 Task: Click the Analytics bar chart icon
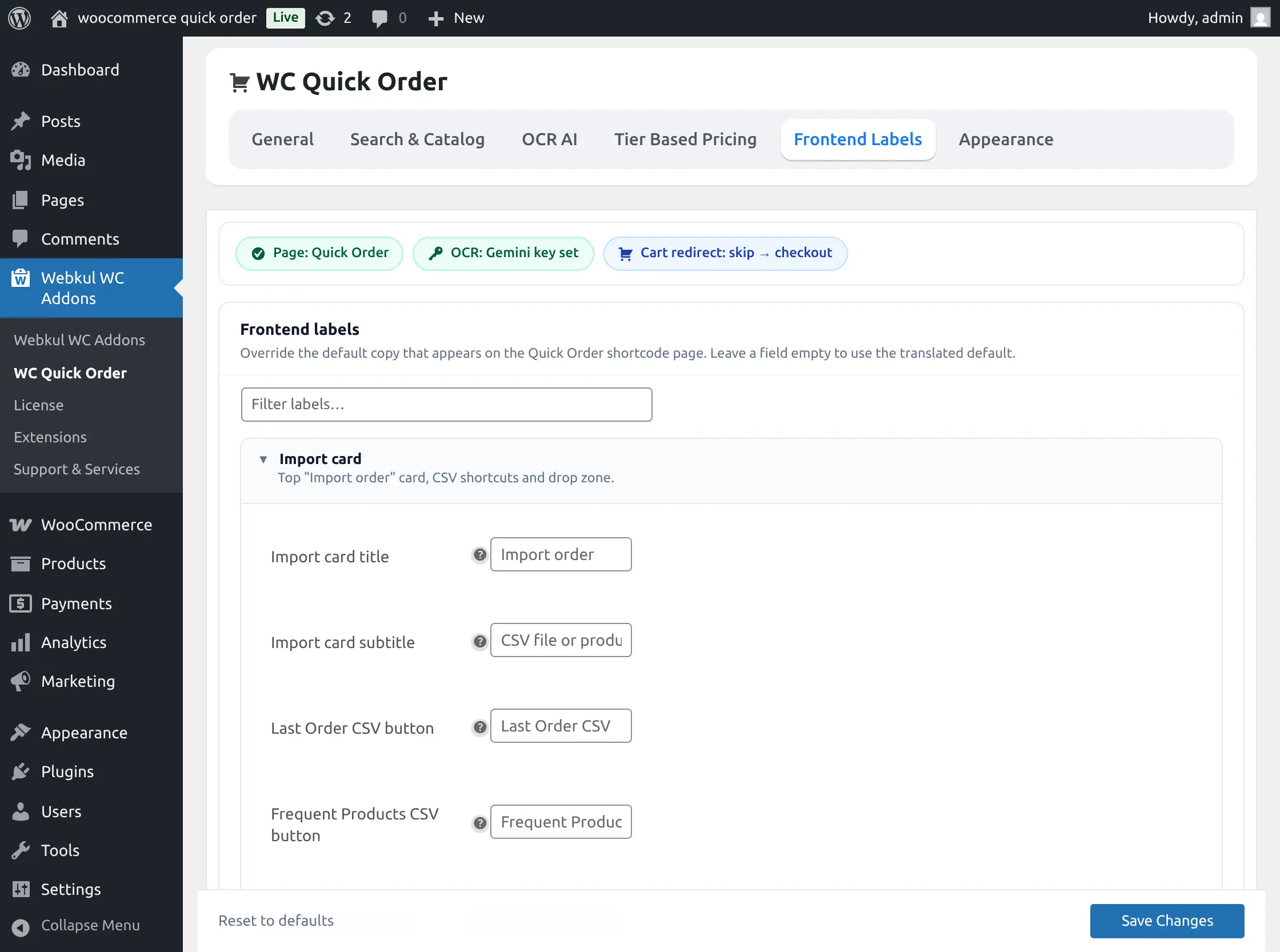(x=20, y=642)
